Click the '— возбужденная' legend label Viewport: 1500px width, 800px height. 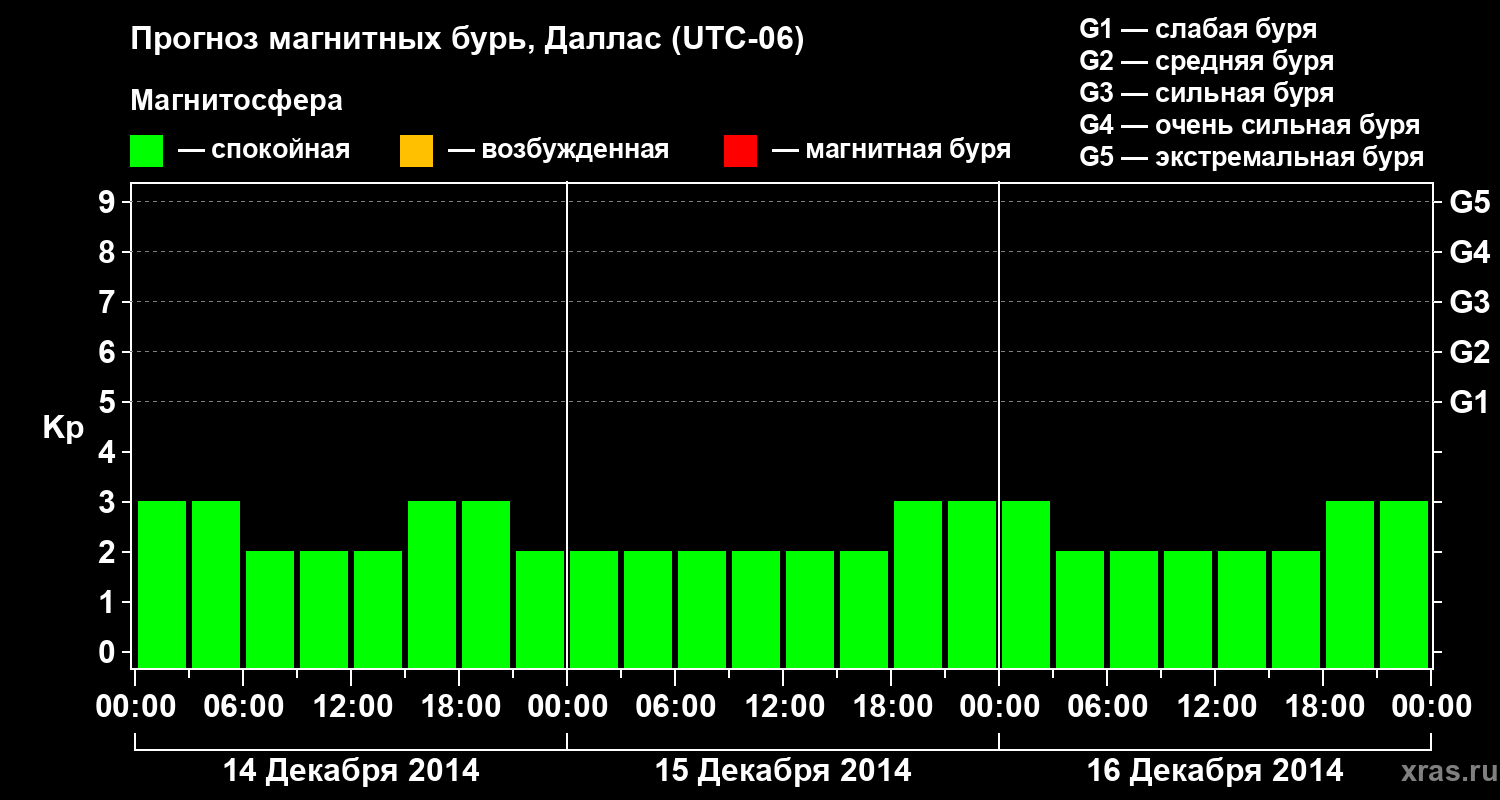click(x=558, y=151)
